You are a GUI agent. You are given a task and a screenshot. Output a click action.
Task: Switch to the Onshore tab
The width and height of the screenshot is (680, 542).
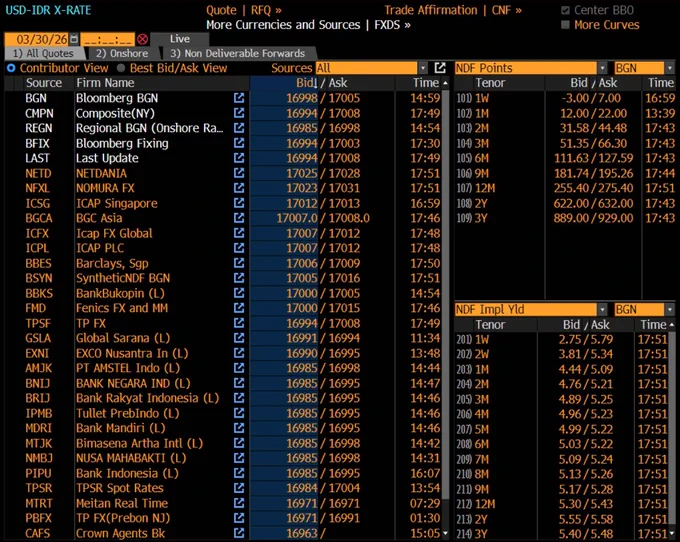(x=122, y=53)
